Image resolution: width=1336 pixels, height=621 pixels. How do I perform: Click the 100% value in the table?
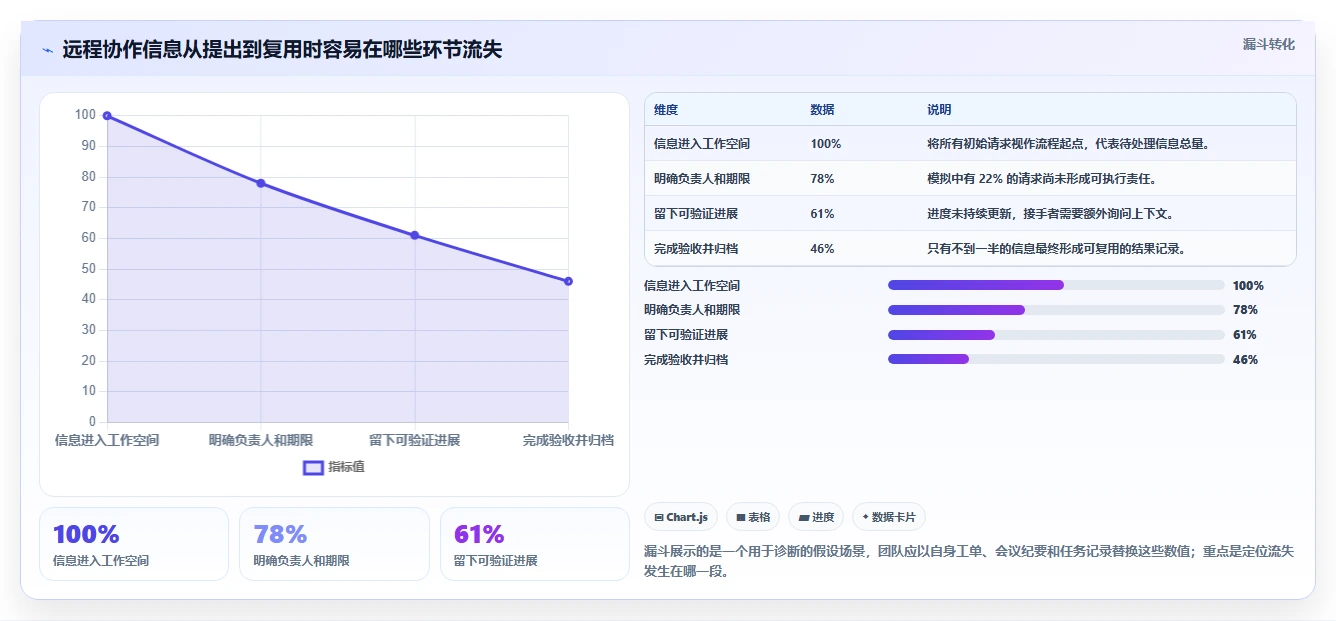point(826,144)
